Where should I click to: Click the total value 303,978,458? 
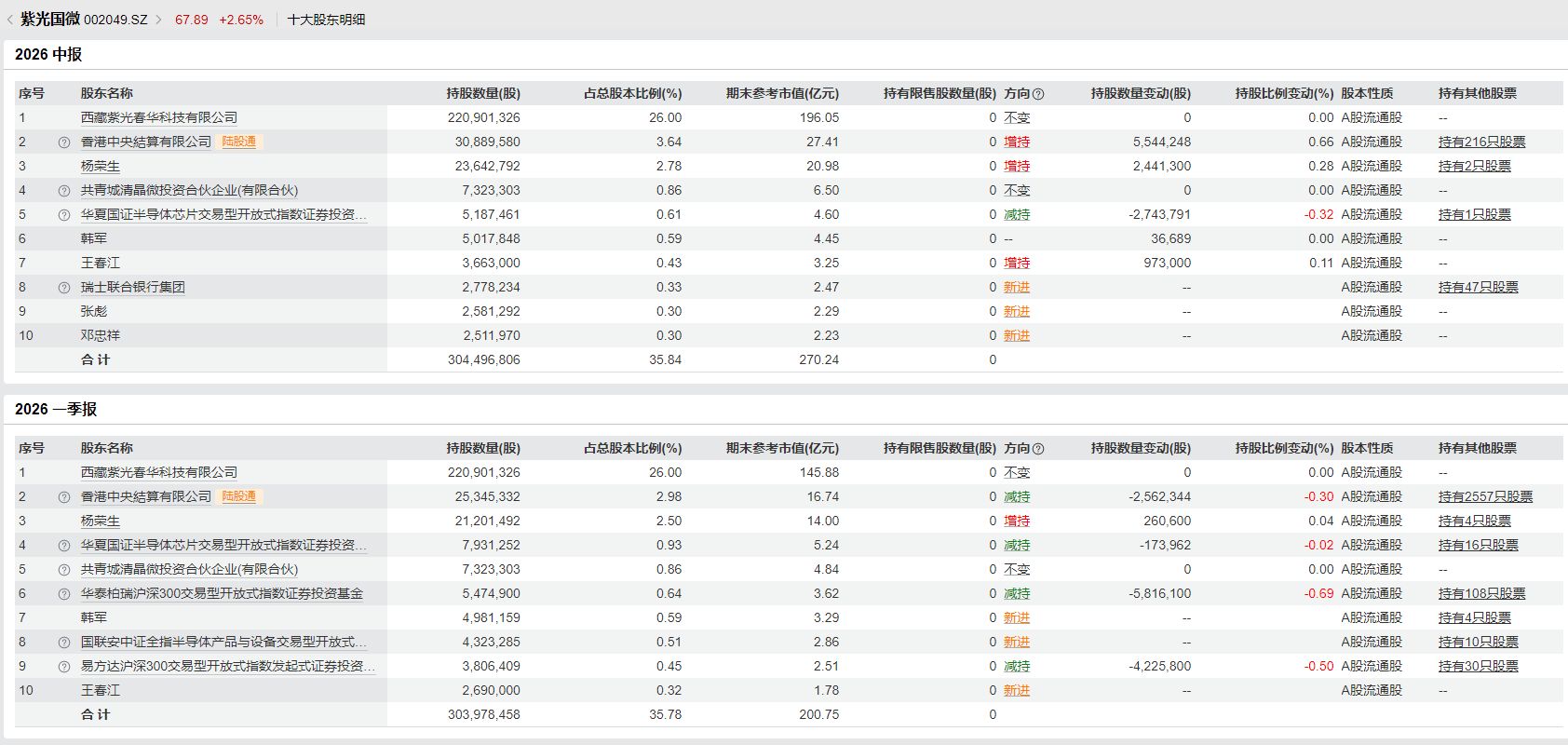click(484, 714)
